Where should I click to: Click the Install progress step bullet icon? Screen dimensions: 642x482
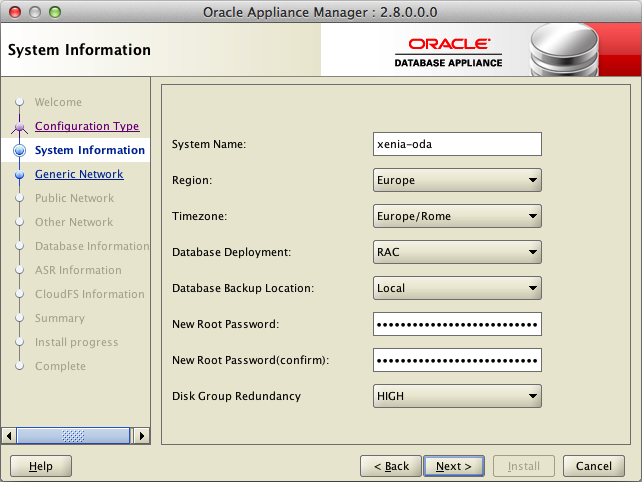(x=19, y=342)
